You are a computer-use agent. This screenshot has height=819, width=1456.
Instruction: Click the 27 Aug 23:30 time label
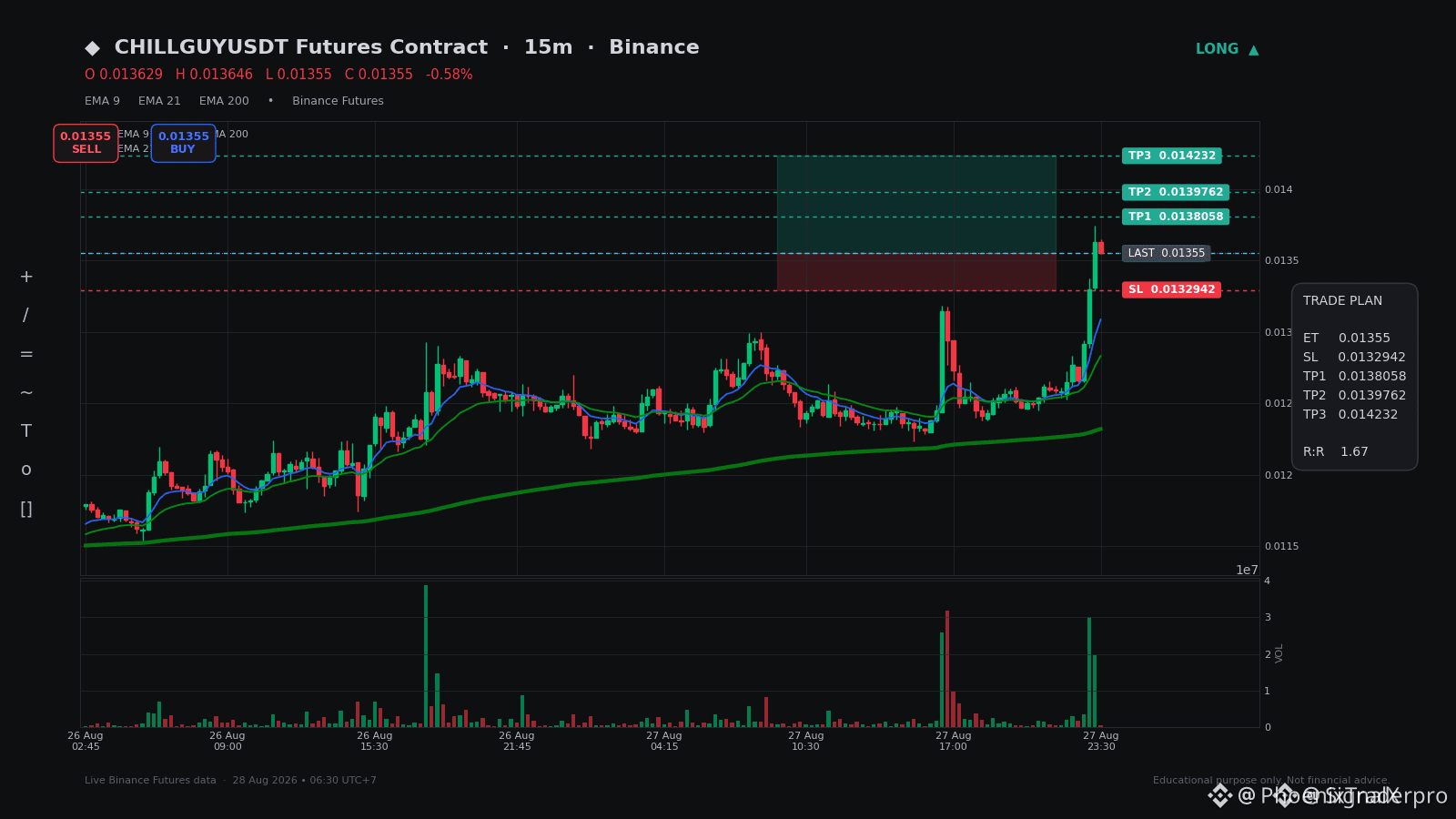coord(1101,741)
